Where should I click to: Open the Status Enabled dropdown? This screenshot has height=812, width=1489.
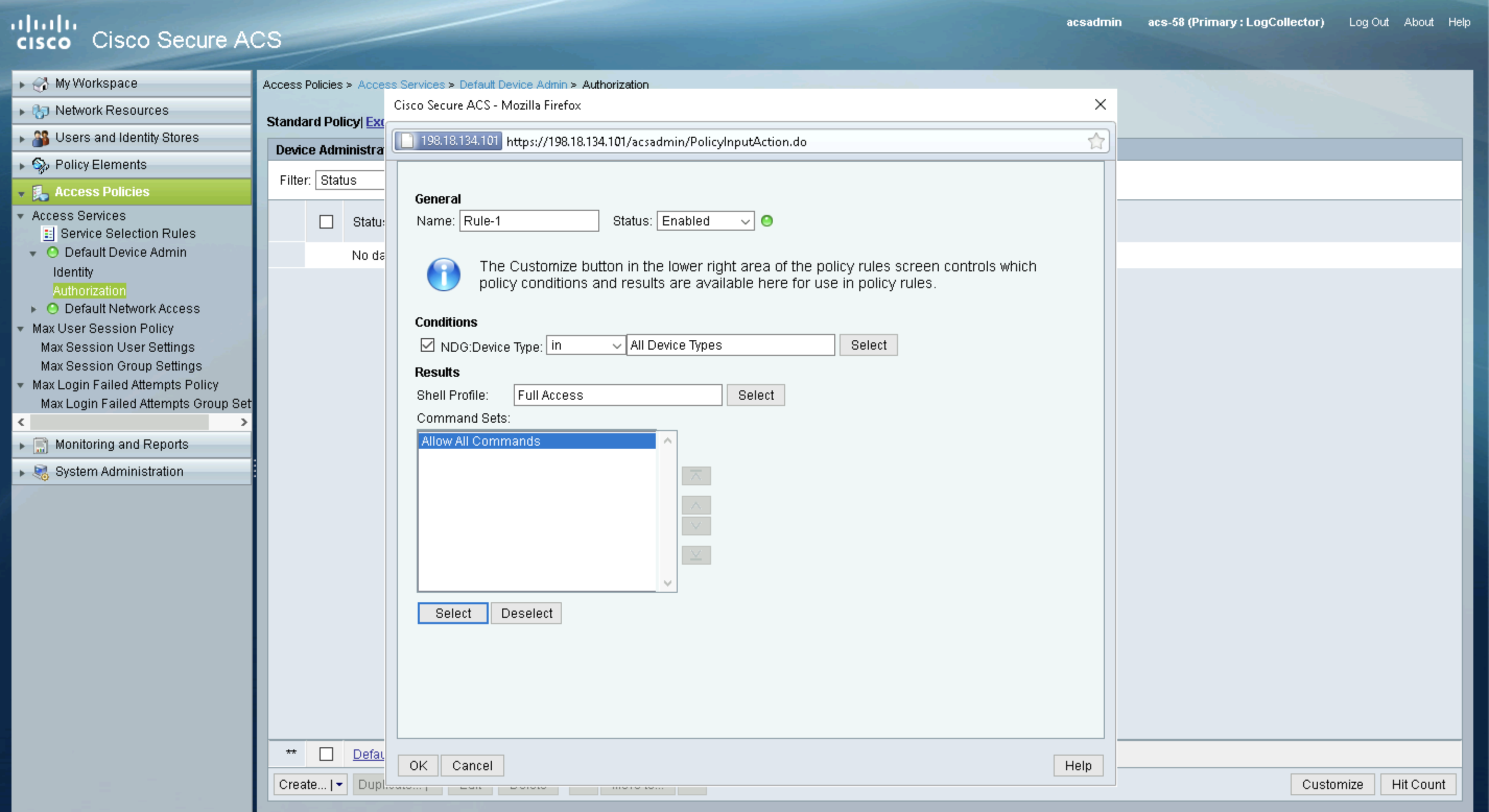705,221
